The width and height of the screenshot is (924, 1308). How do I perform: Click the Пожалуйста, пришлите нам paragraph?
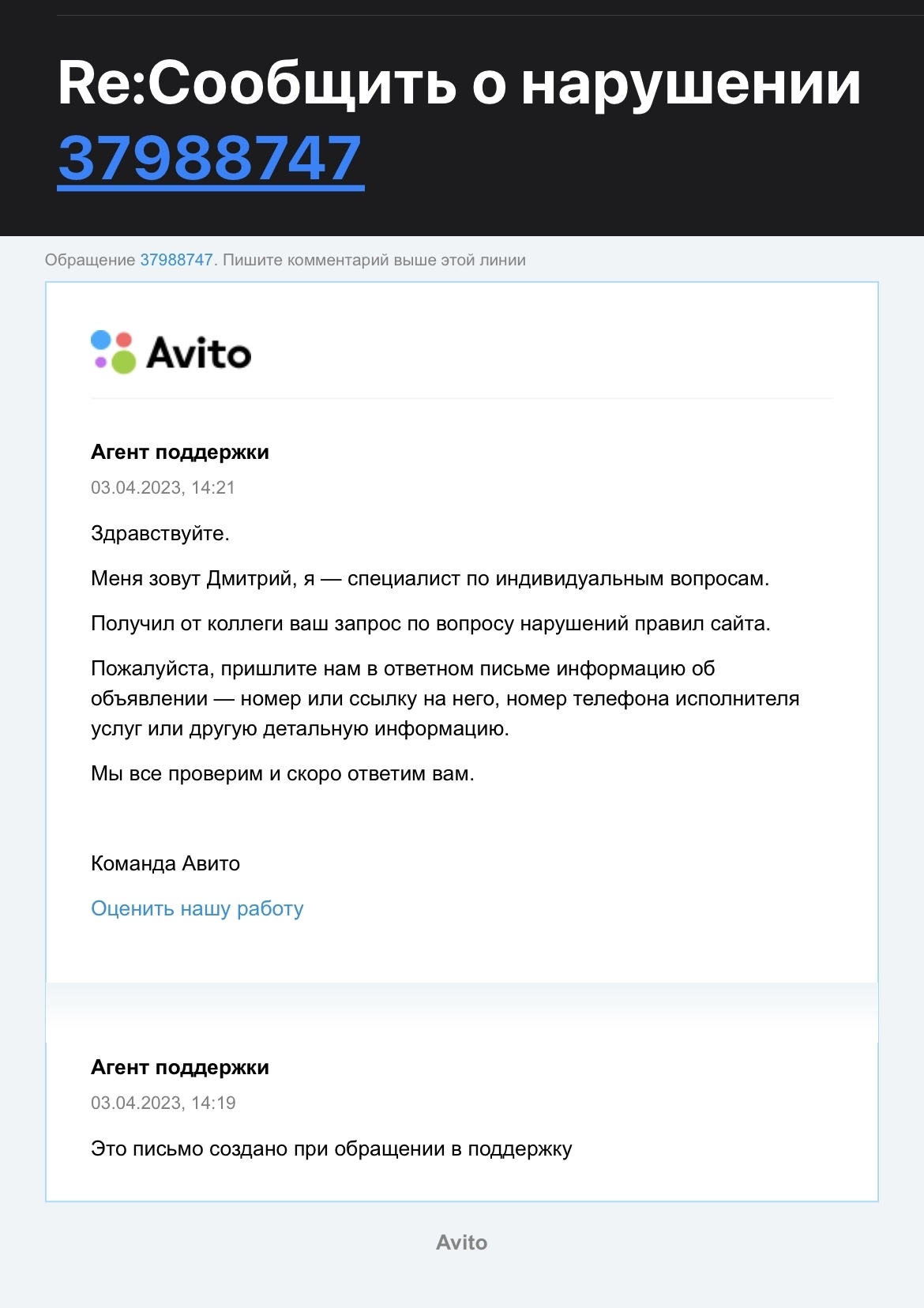point(445,698)
